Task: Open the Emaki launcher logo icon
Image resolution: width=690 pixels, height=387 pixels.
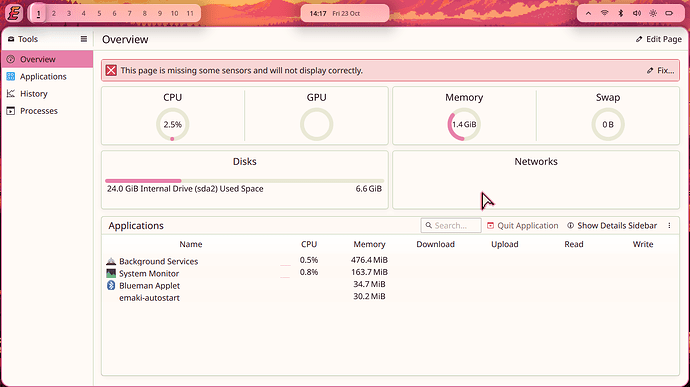Action: tap(14, 13)
